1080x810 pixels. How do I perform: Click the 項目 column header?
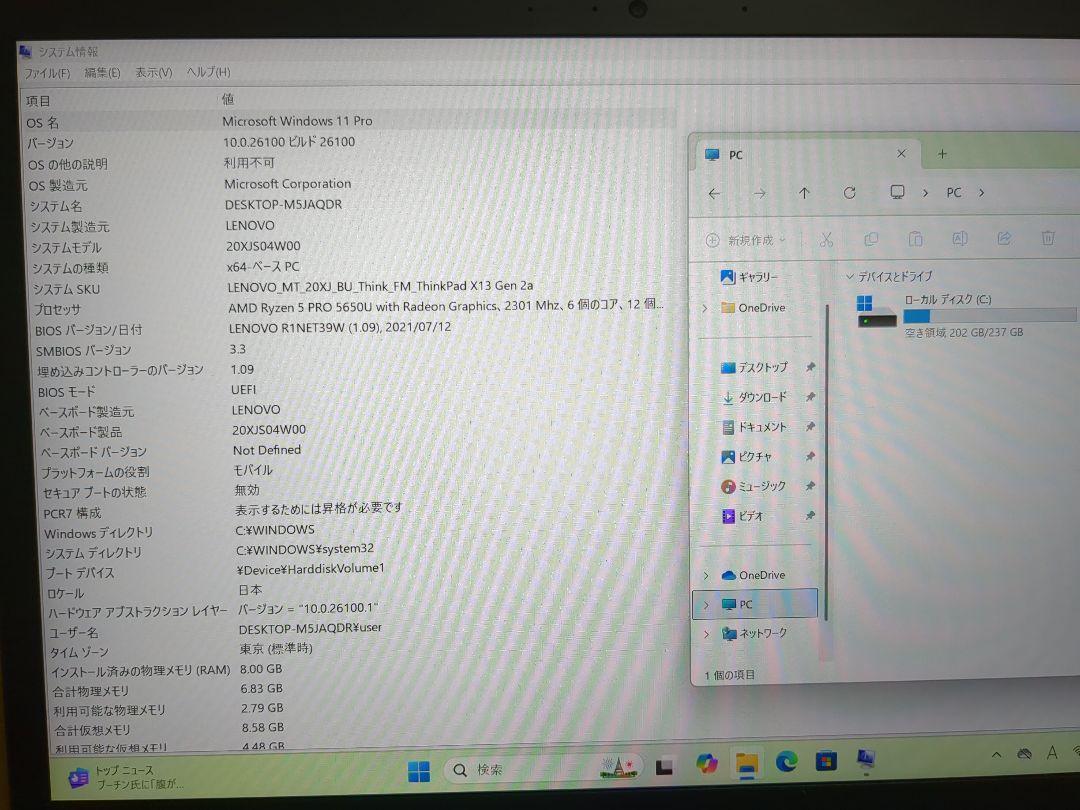click(x=38, y=101)
